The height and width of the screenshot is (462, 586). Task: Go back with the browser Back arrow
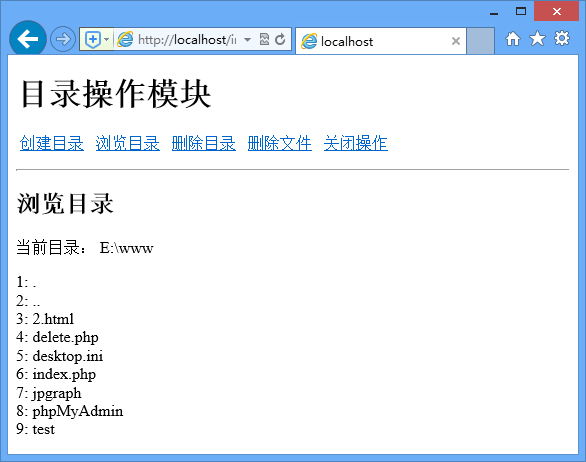[x=28, y=38]
